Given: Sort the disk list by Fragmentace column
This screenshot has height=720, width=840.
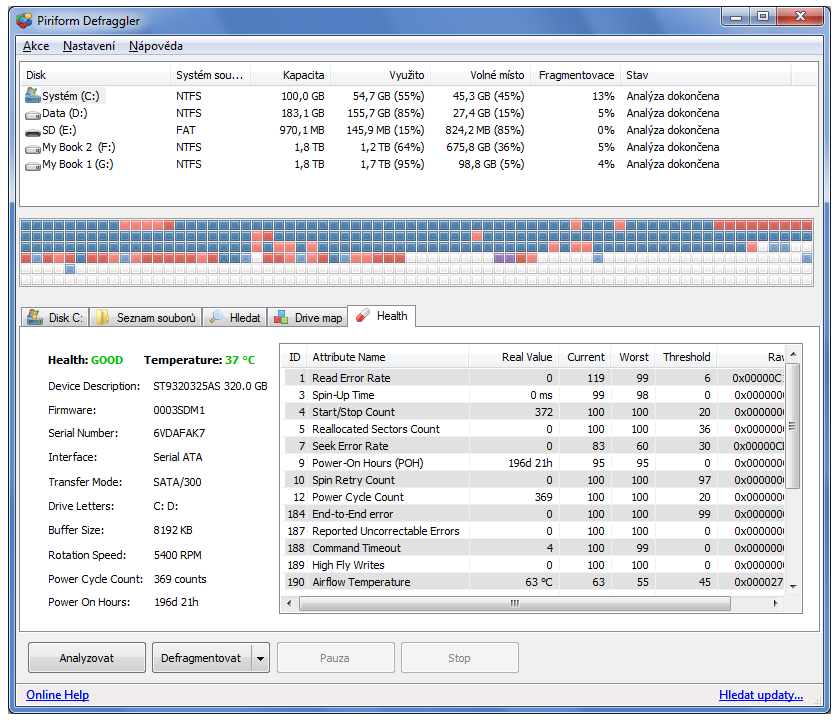Looking at the screenshot, I should pyautogui.click(x=575, y=75).
